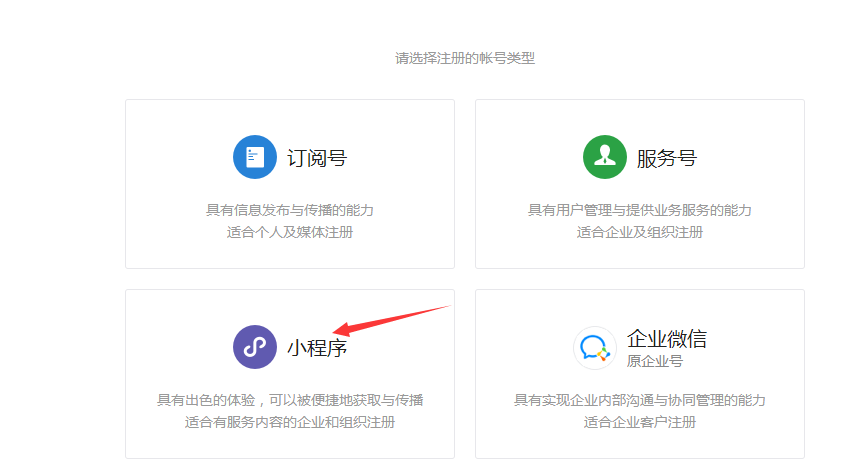The height and width of the screenshot is (468, 863).
Task: Click text 具有出色的体验，可以被便捷地获取与传播
Action: pos(290,400)
